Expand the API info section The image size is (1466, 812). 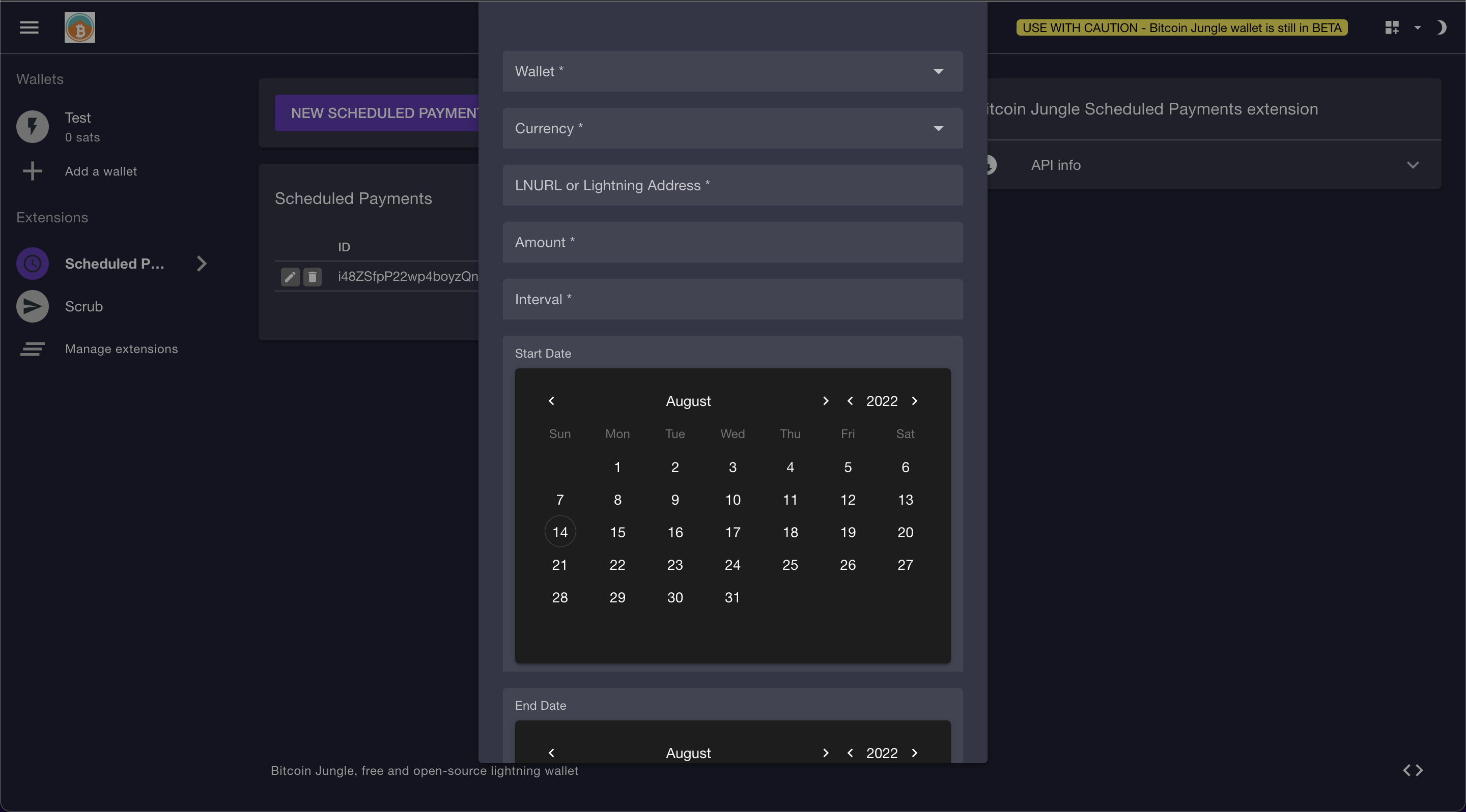click(x=1414, y=165)
